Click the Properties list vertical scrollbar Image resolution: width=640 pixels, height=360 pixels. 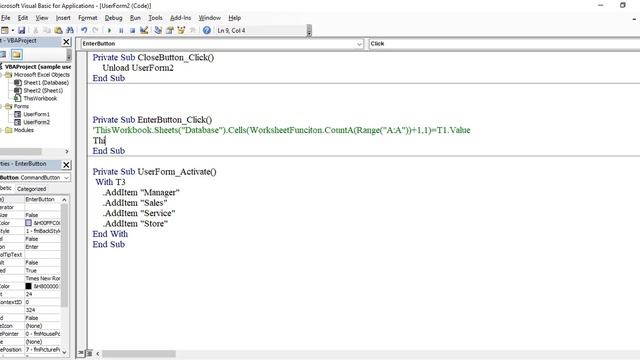tap(64, 255)
